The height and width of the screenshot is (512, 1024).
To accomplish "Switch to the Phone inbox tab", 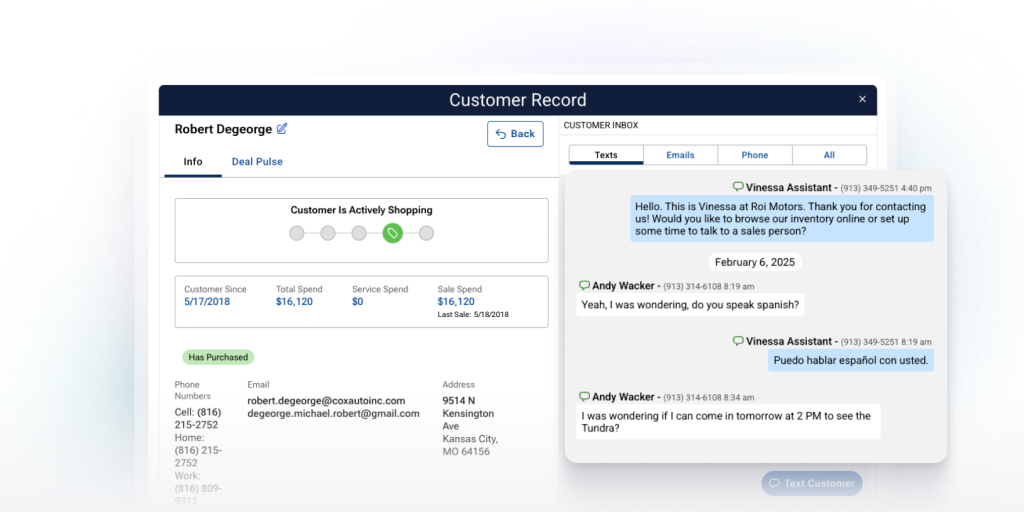I will [755, 155].
